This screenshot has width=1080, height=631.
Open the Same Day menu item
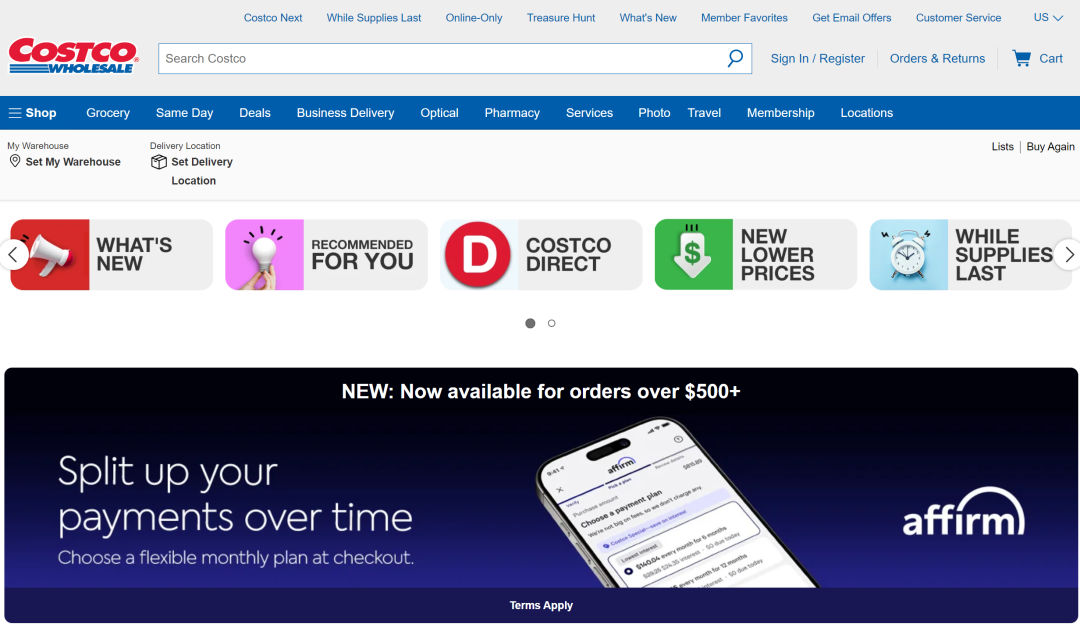pos(185,113)
